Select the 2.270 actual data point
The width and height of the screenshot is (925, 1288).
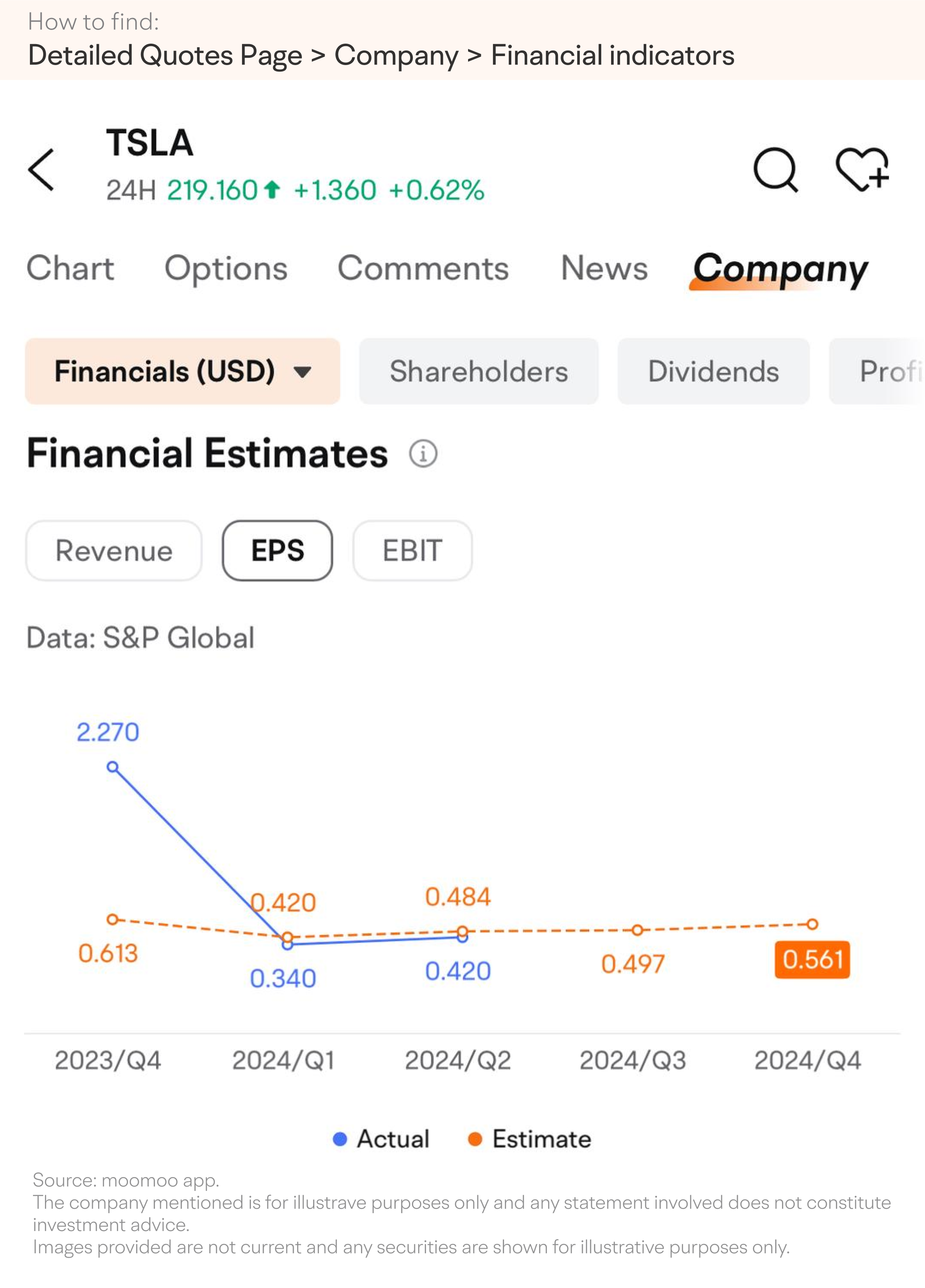coord(113,767)
